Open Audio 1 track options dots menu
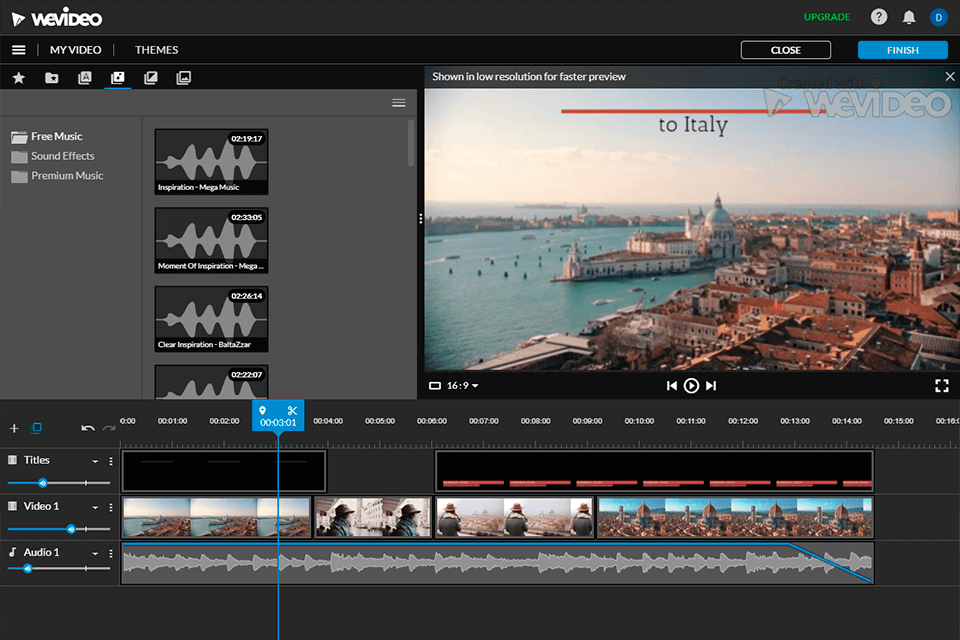Image resolution: width=960 pixels, height=640 pixels. [x=111, y=553]
